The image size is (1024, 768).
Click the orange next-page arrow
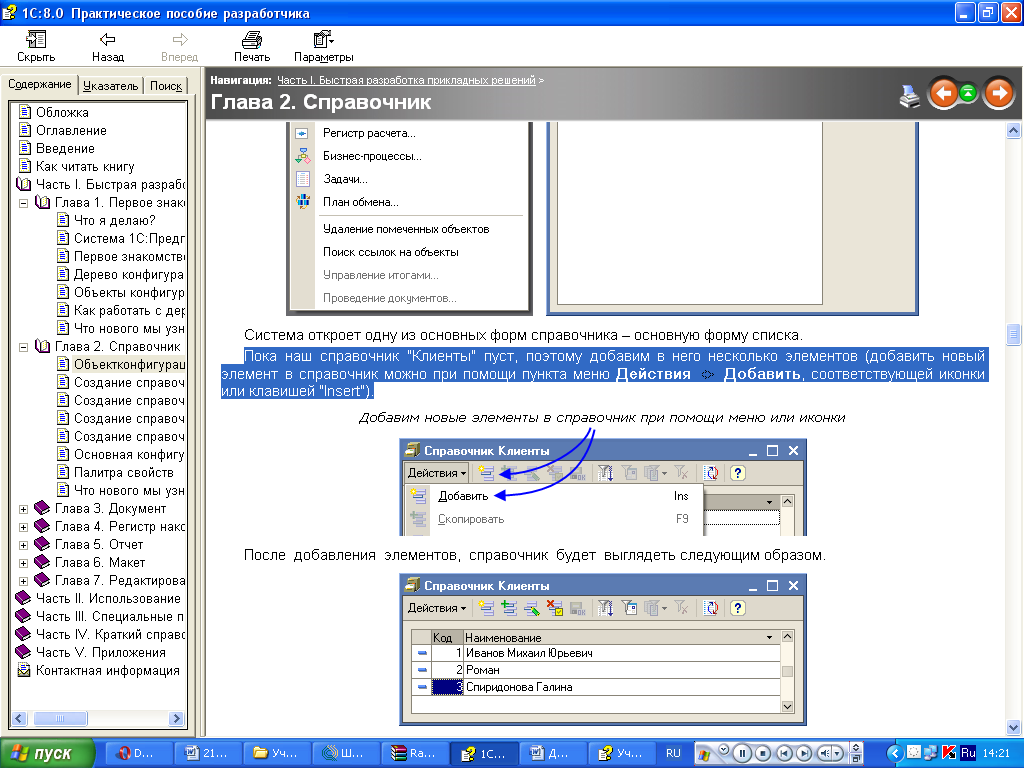(999, 93)
